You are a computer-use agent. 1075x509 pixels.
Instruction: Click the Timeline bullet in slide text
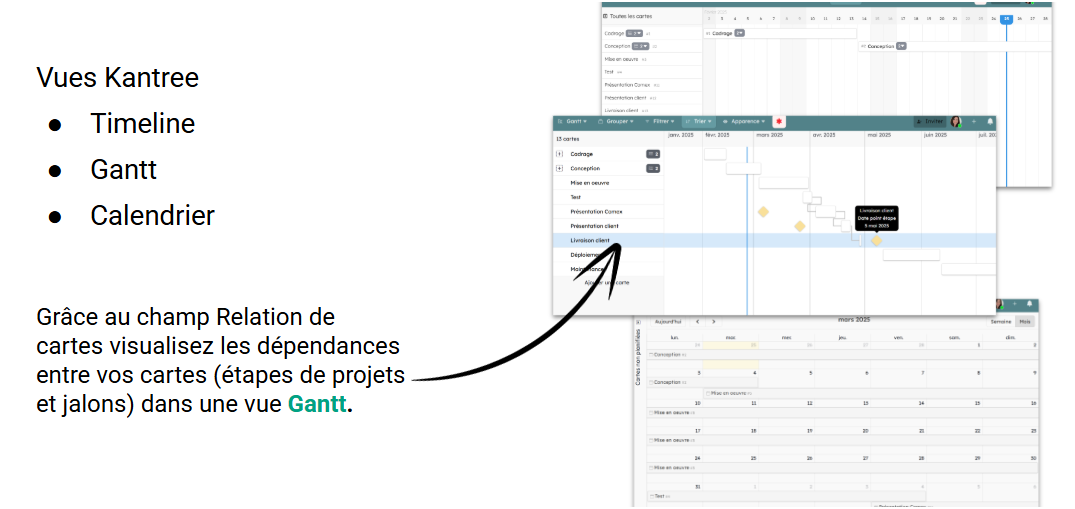[143, 123]
